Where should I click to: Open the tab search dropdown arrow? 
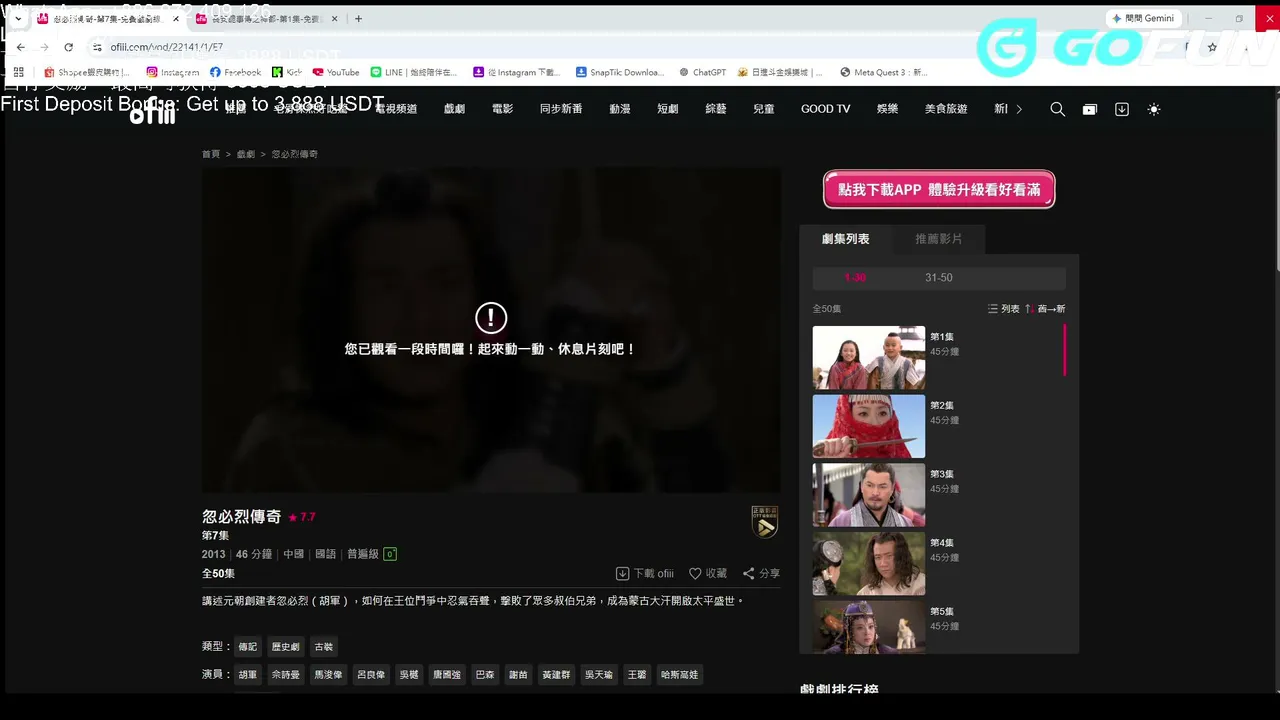17,18
